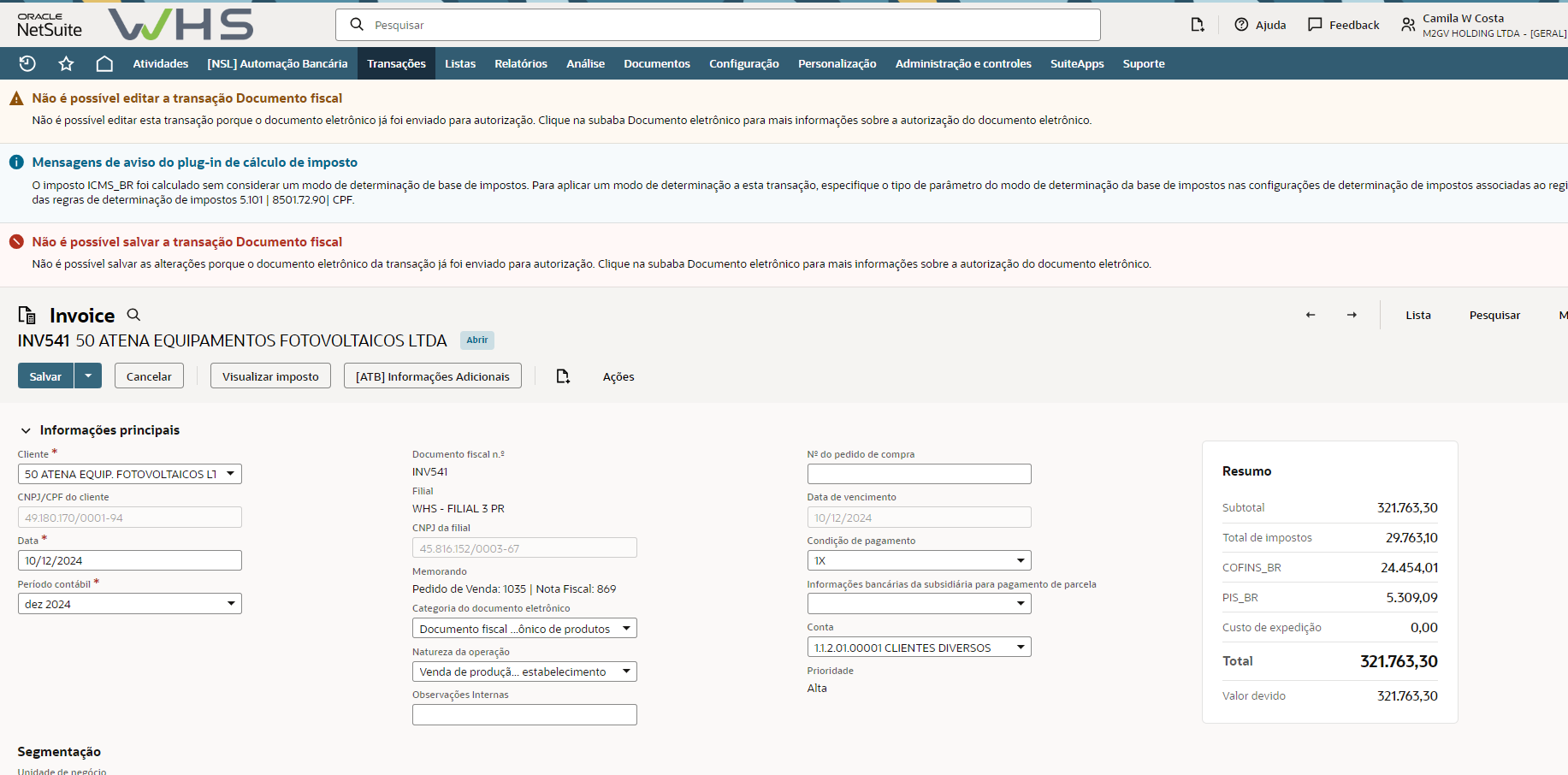Click the Cancelar button

[149, 376]
